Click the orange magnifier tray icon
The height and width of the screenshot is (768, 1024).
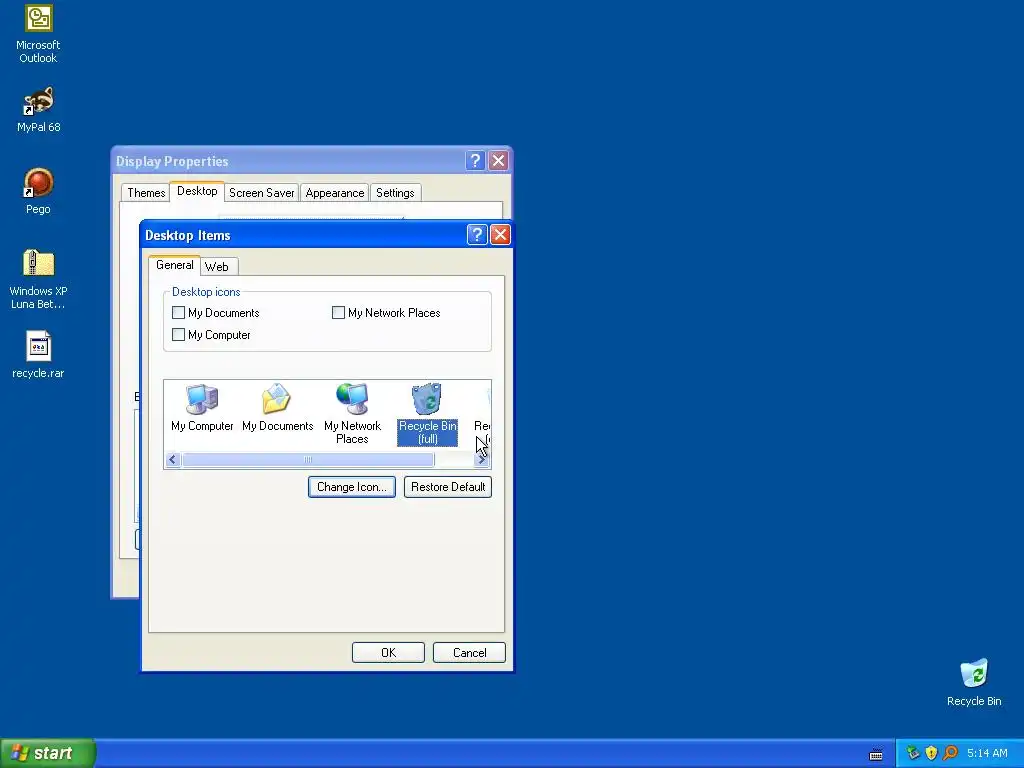pos(950,753)
